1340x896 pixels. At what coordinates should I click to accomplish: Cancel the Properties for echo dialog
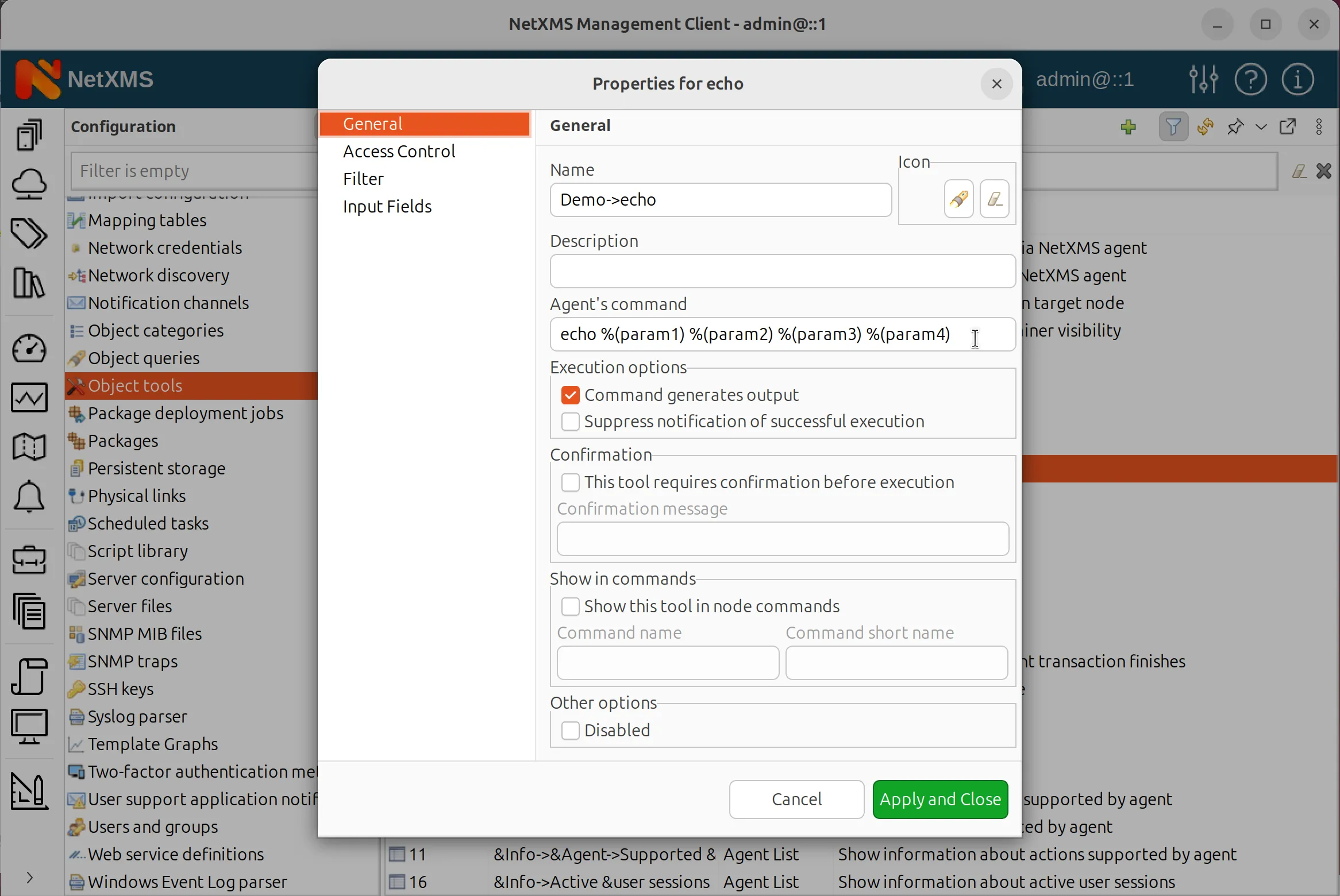796,800
